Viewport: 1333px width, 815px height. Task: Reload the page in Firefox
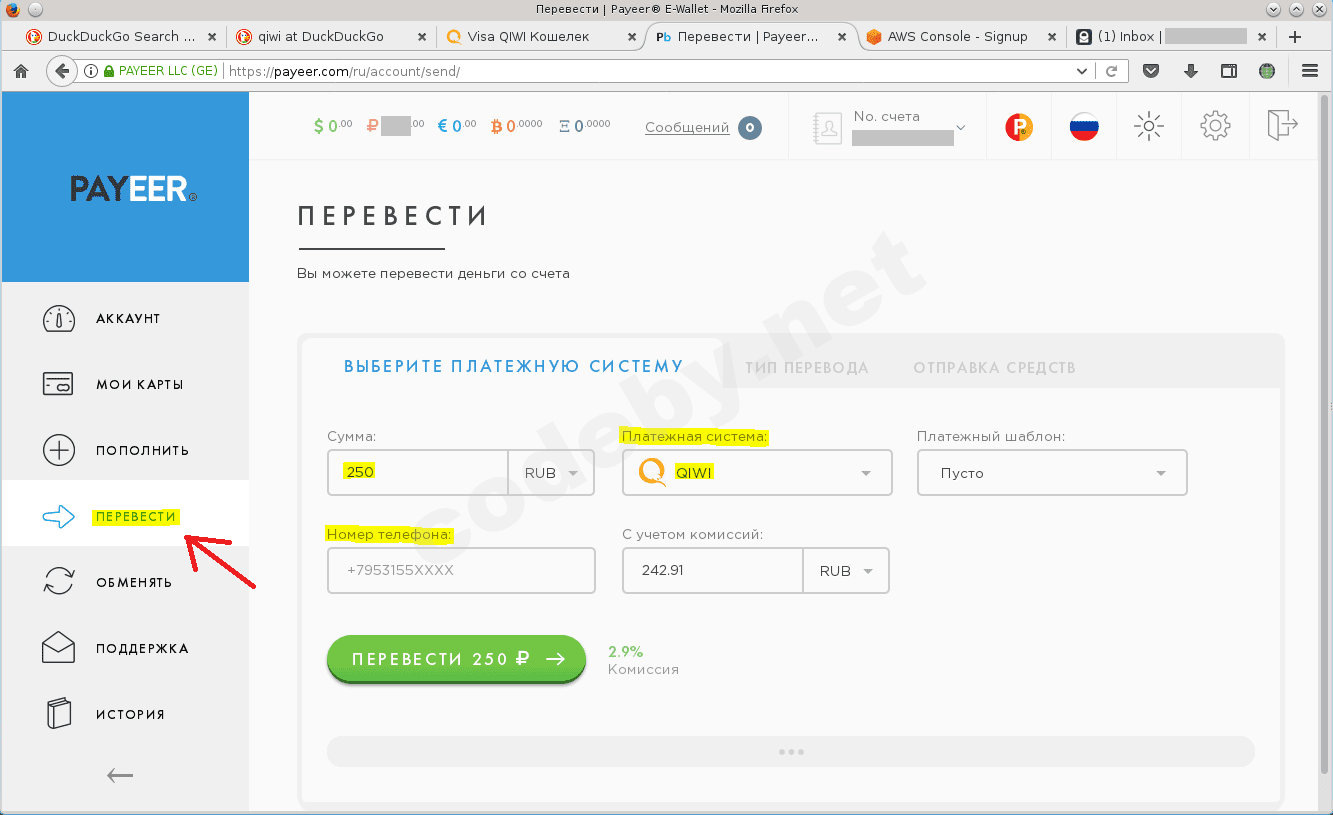tap(1111, 71)
